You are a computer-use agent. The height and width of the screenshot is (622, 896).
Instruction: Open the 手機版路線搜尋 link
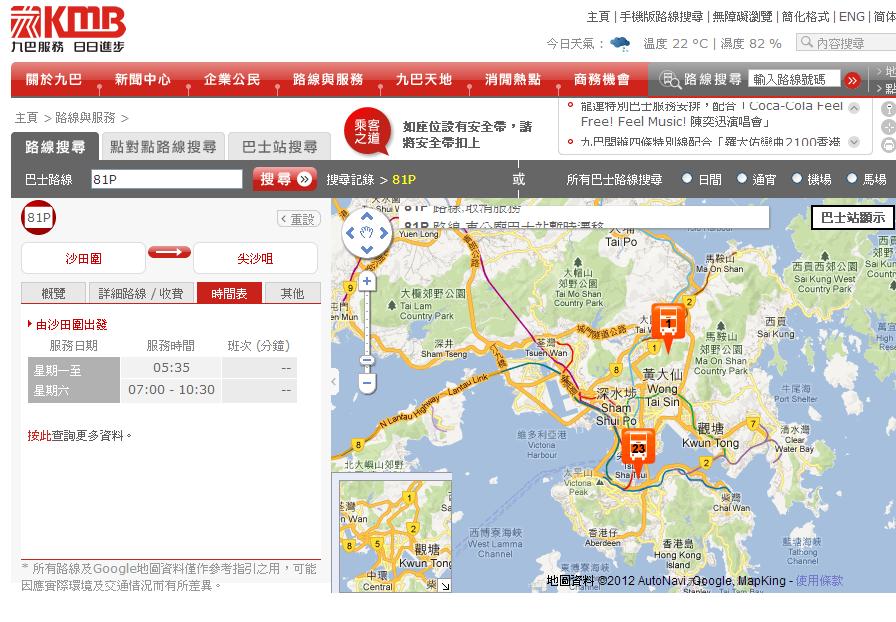pos(661,17)
